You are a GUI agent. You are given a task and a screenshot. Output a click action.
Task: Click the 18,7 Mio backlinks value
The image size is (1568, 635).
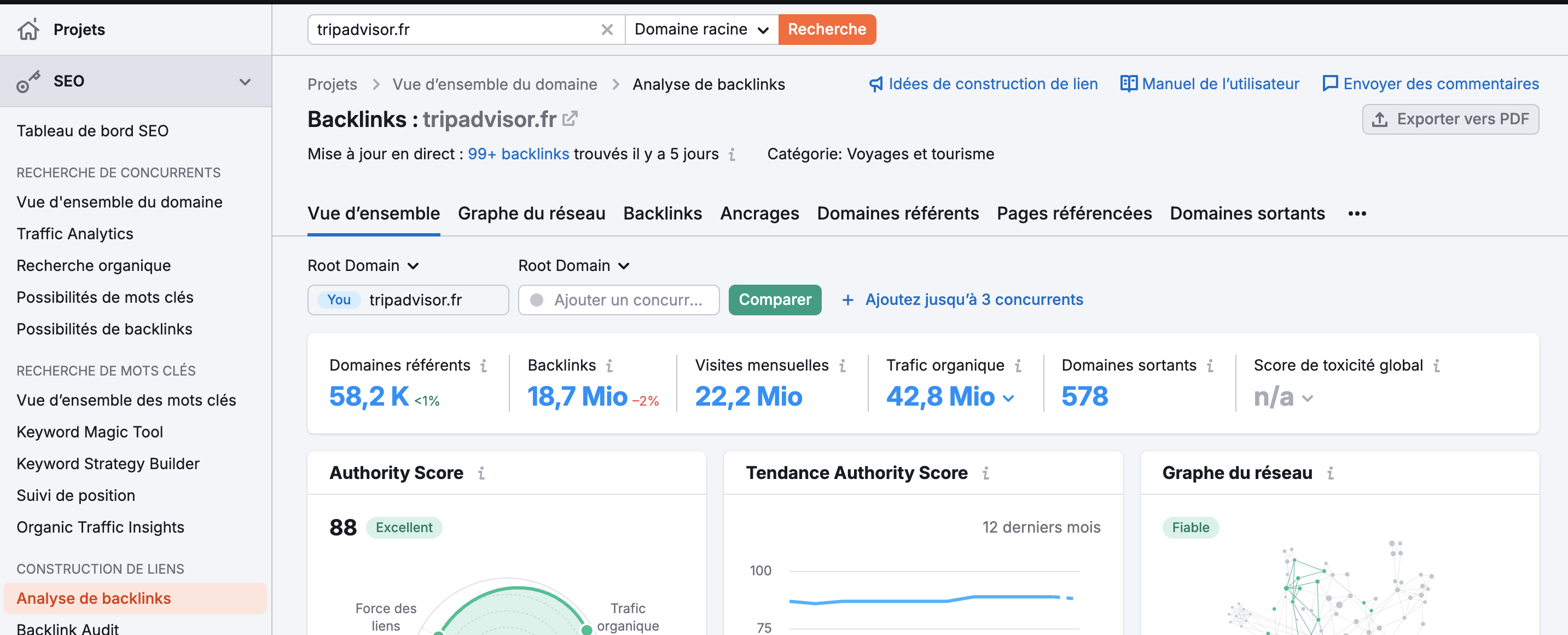[x=577, y=396]
